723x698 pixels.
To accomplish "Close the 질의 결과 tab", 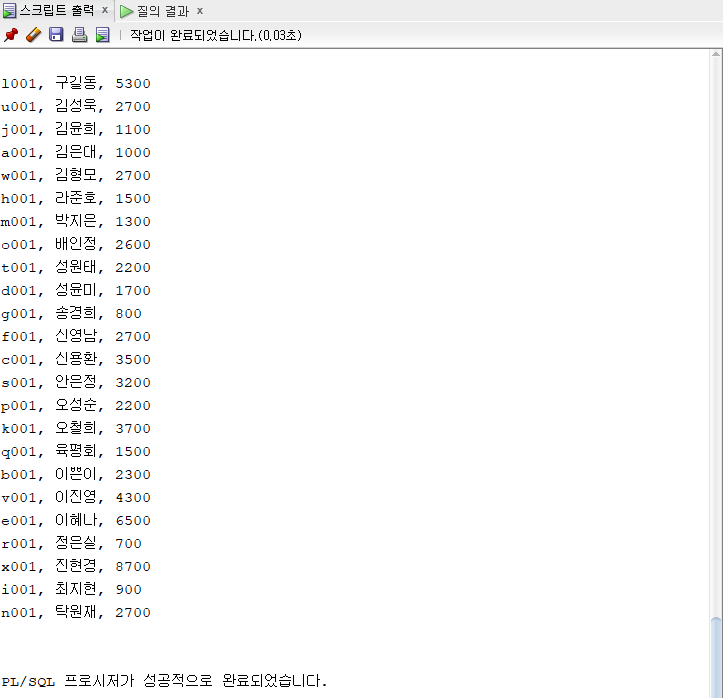I will [200, 11].
